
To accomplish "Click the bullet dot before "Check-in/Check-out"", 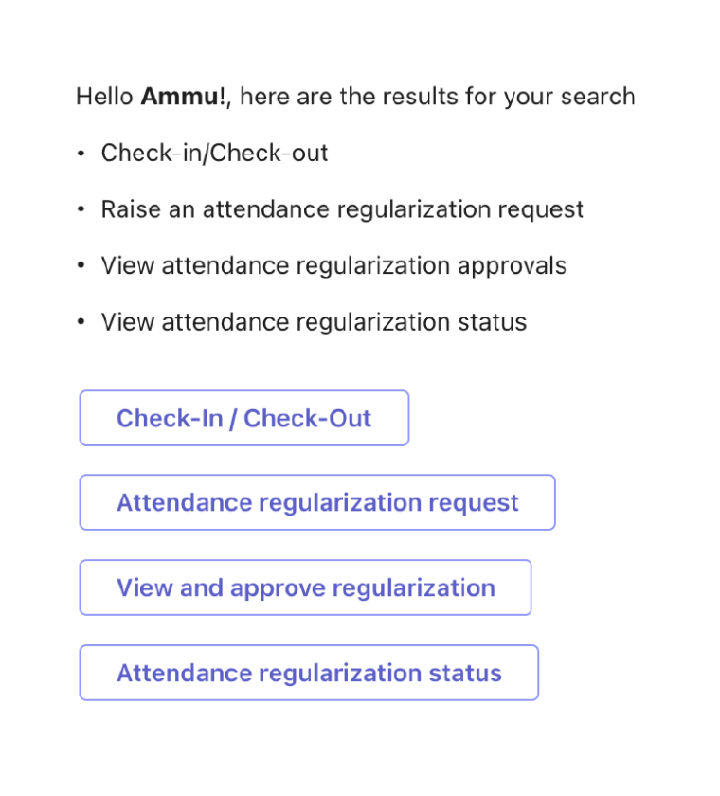I will coord(81,153).
